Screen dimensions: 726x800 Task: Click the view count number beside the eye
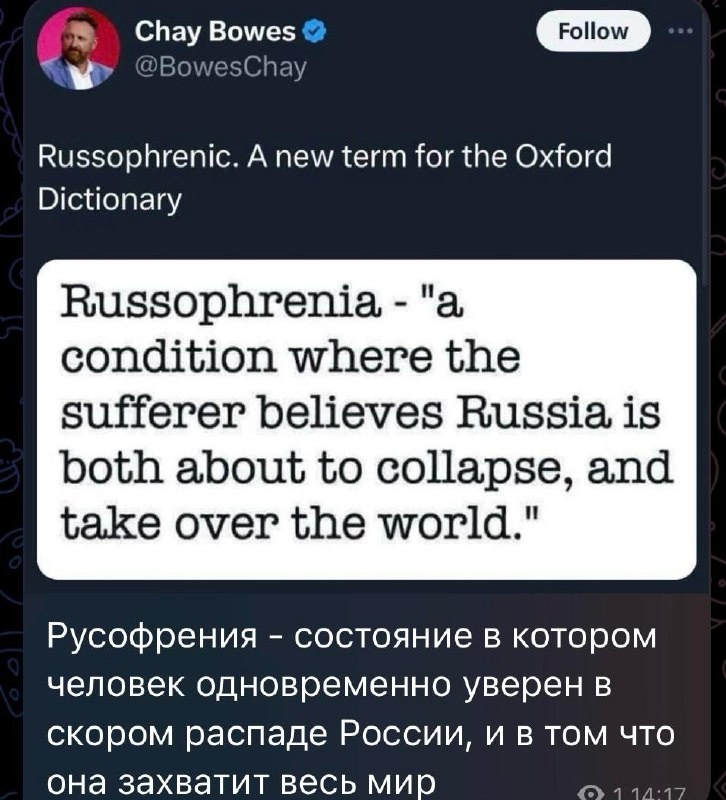click(617, 793)
